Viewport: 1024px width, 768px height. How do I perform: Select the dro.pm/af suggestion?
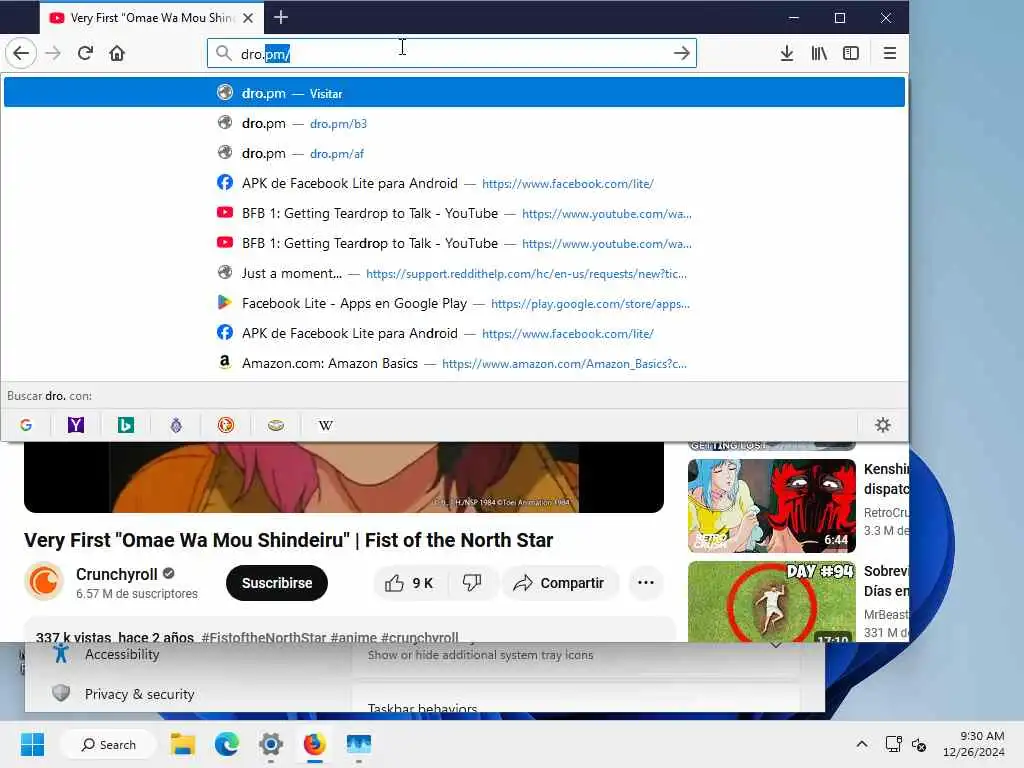(455, 153)
